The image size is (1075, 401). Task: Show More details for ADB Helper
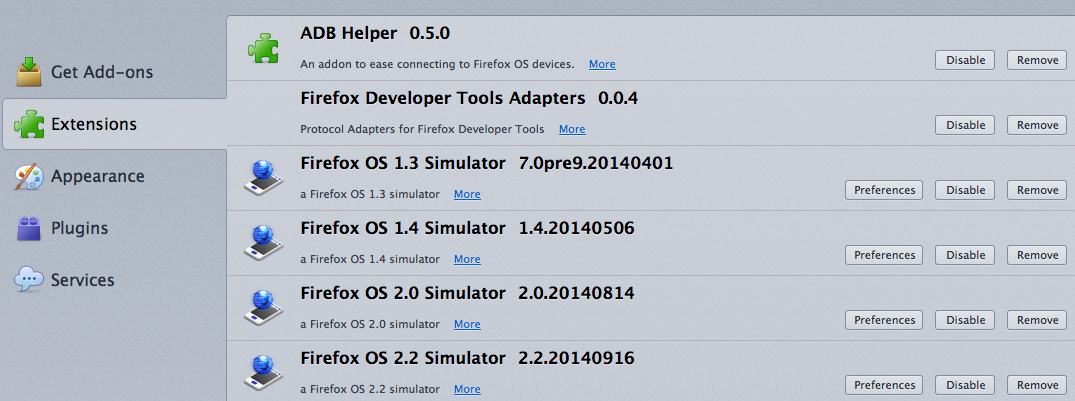click(x=602, y=64)
